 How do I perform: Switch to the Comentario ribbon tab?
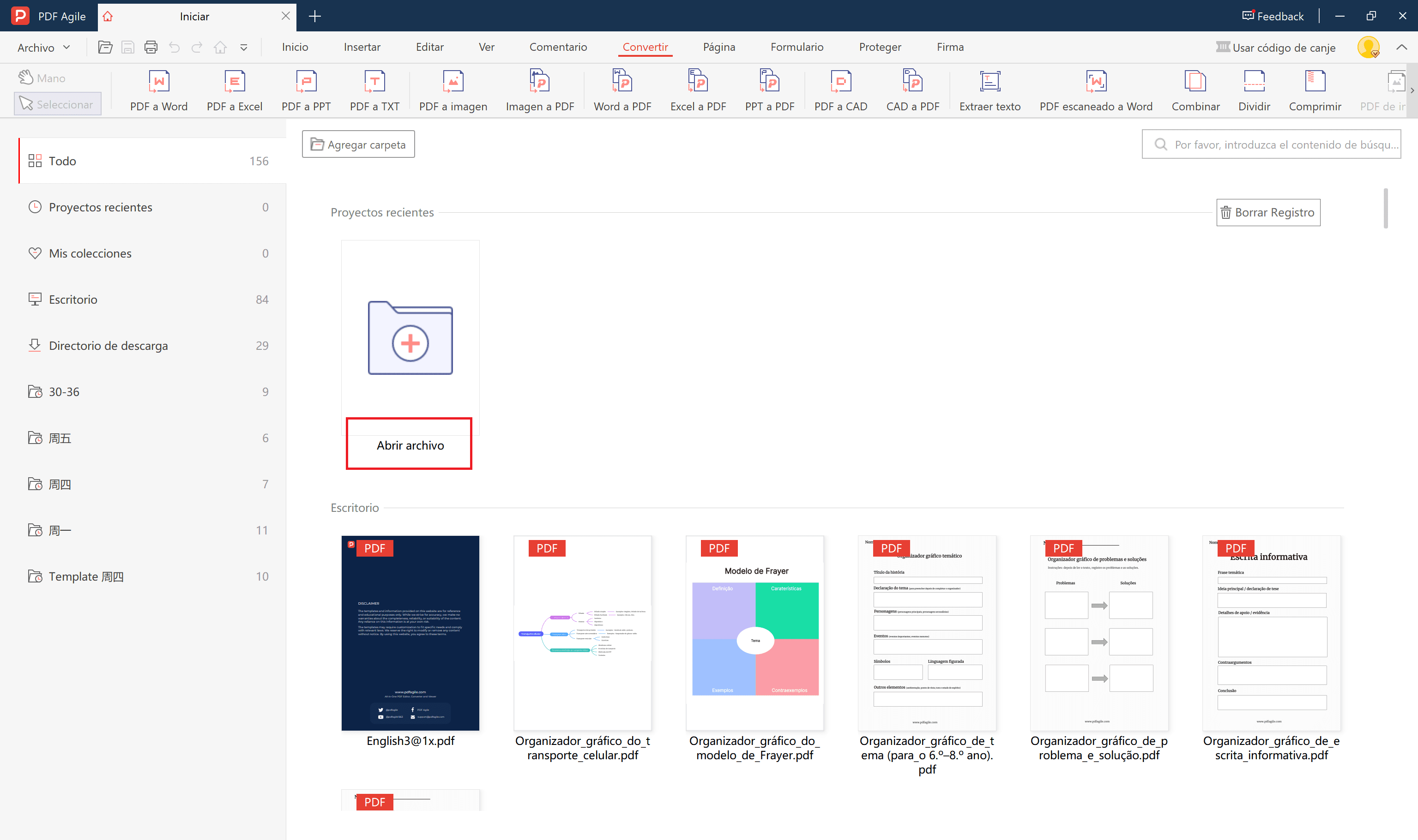click(558, 47)
